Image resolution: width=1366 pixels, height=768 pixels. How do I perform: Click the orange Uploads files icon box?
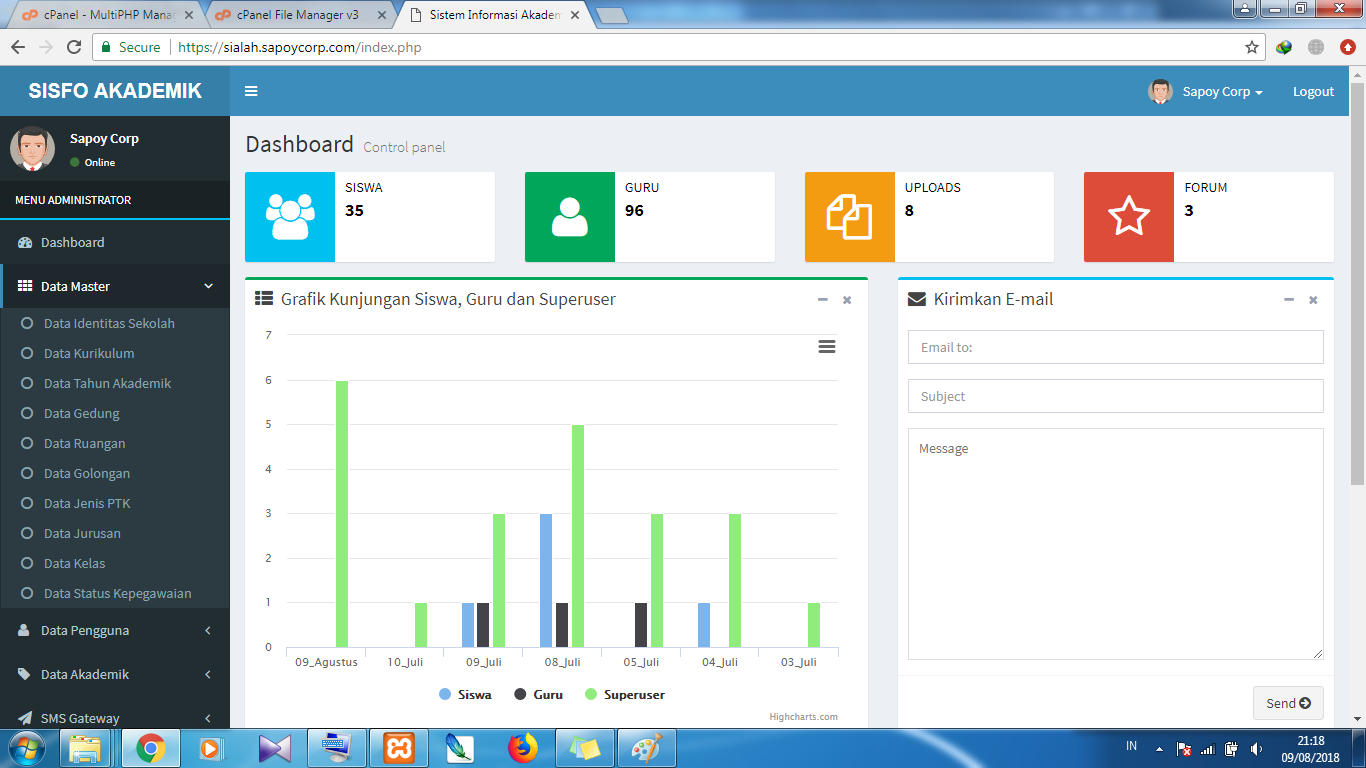click(849, 217)
